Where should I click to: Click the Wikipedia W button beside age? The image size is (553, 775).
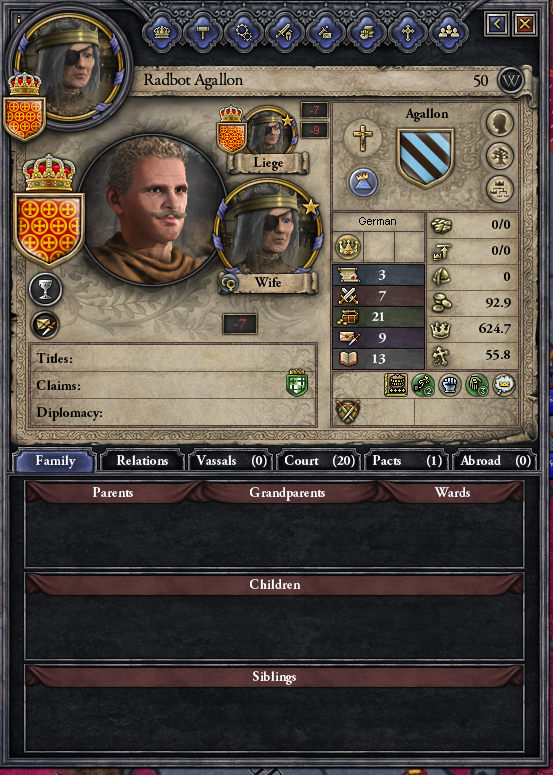click(x=510, y=81)
